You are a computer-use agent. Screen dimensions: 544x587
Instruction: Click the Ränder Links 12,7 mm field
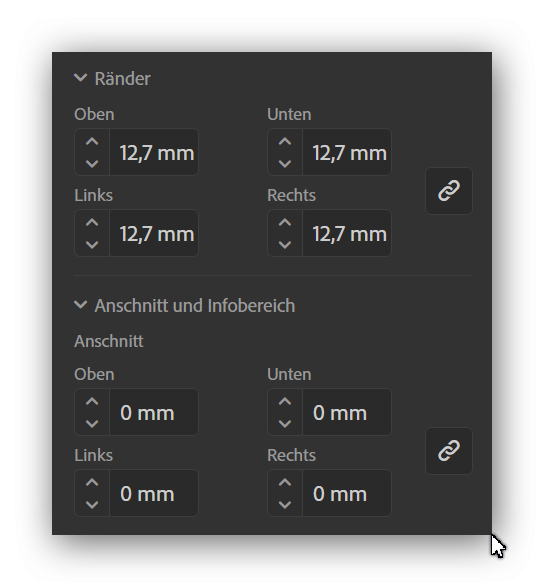tap(154, 233)
